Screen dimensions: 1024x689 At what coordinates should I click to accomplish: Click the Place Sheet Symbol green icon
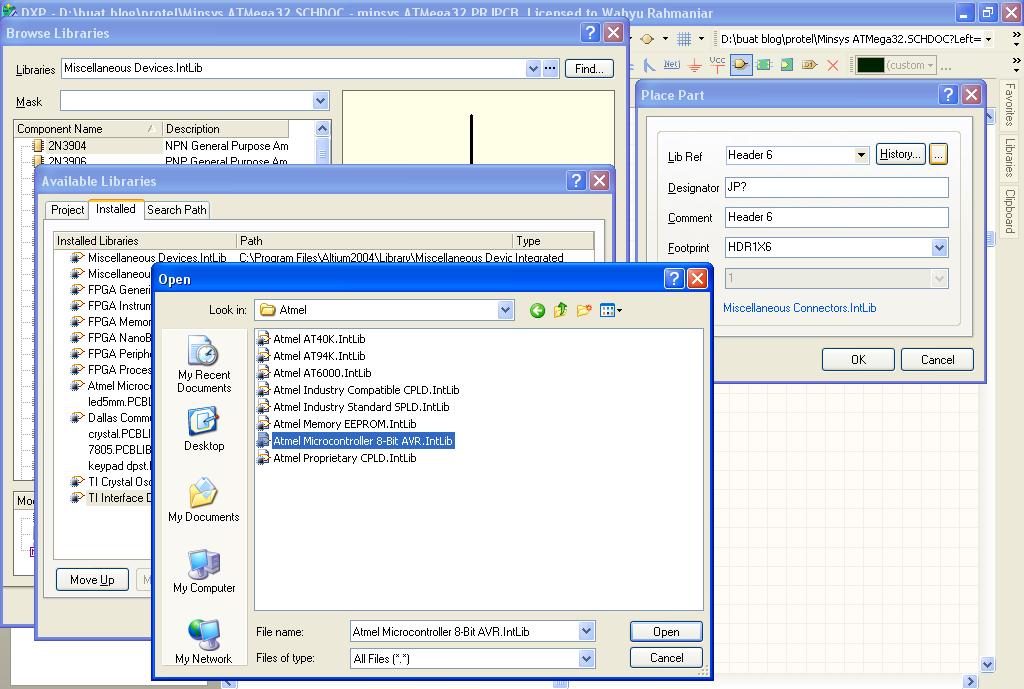coord(763,65)
